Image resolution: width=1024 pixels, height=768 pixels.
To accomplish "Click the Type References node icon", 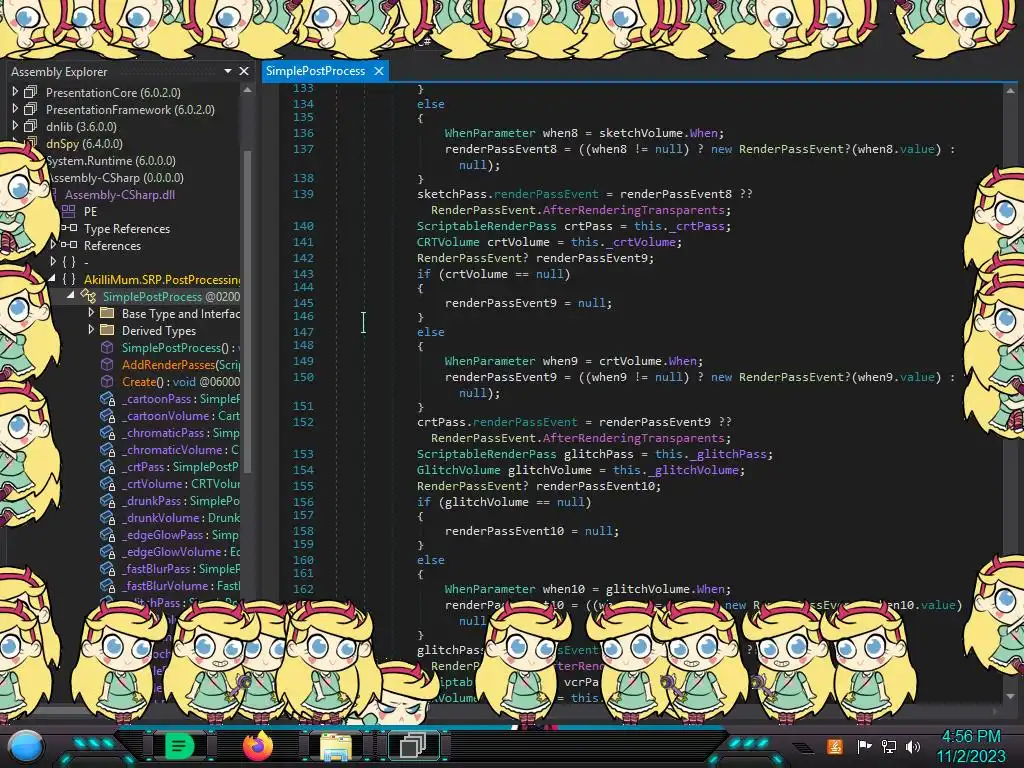I will pos(69,228).
